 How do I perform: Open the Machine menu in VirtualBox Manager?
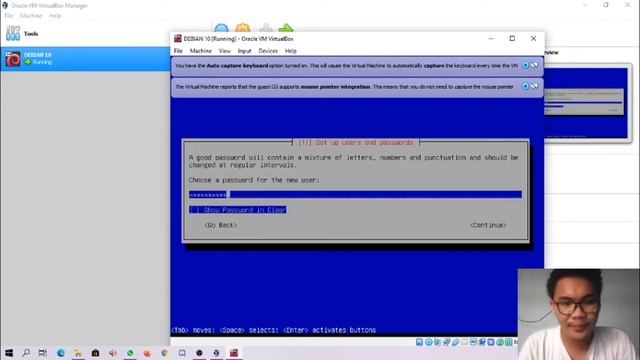click(x=31, y=16)
